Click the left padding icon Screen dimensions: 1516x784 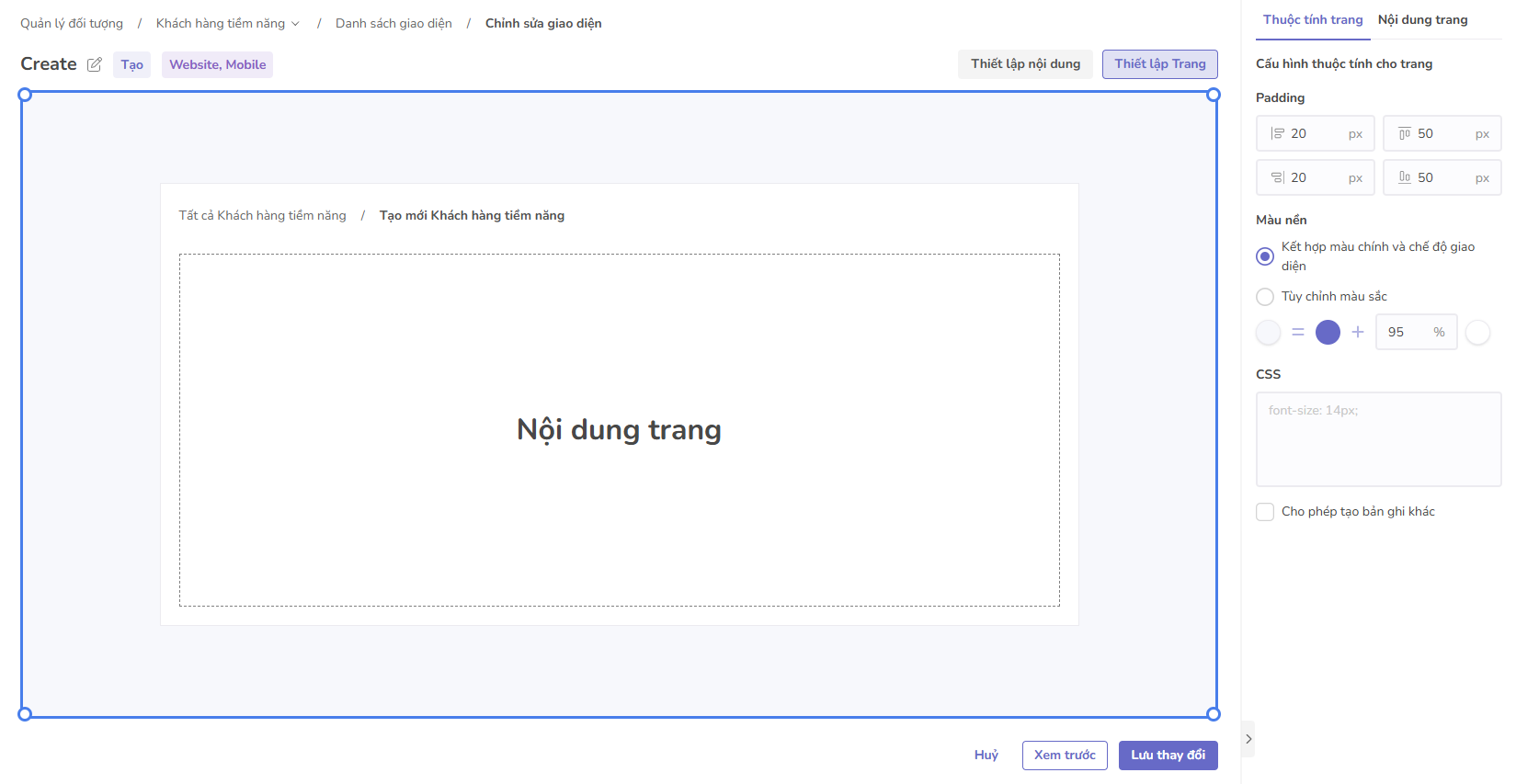[x=1277, y=133]
